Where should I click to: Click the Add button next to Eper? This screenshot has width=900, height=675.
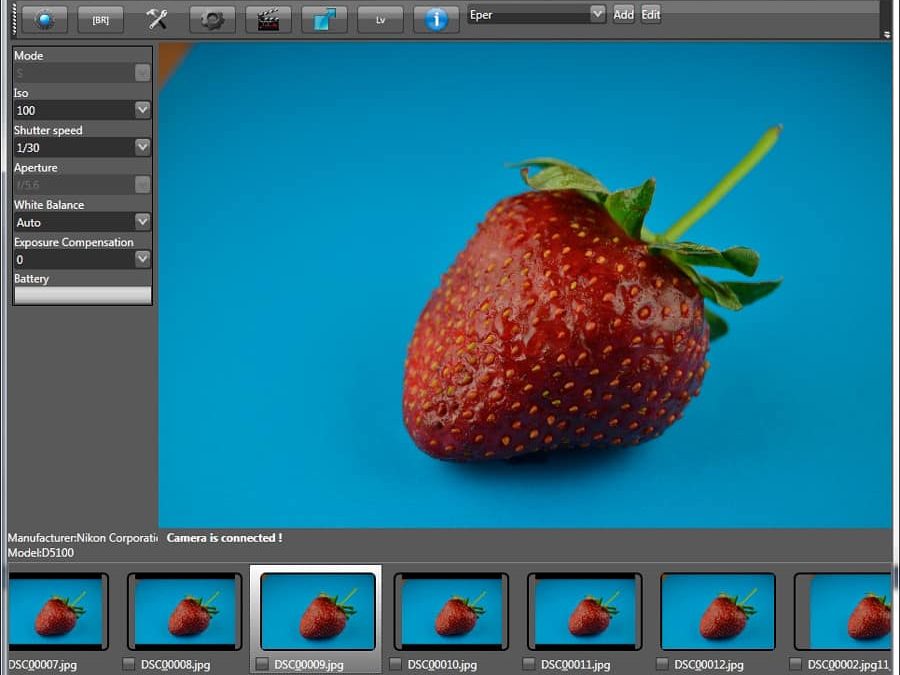tap(623, 14)
